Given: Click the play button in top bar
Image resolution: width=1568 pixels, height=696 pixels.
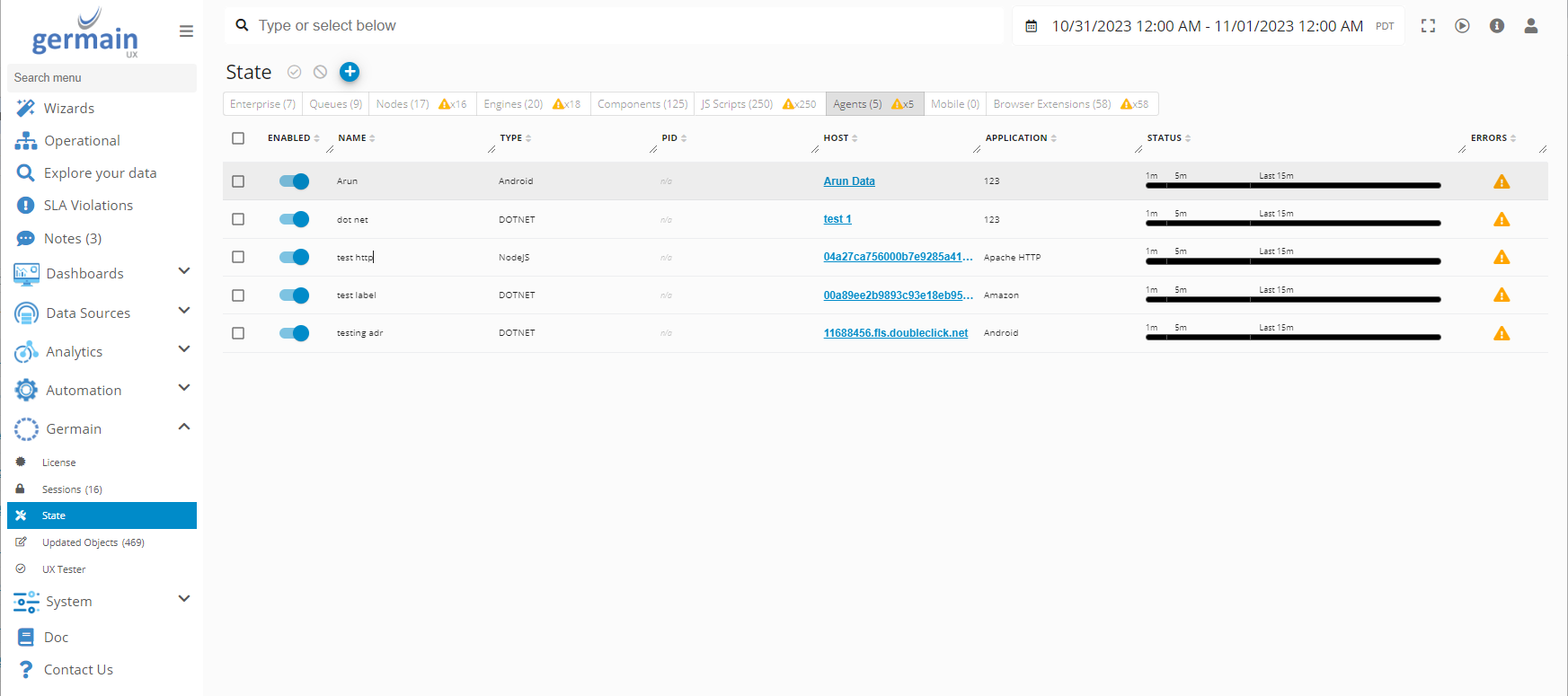Looking at the screenshot, I should click(1462, 26).
